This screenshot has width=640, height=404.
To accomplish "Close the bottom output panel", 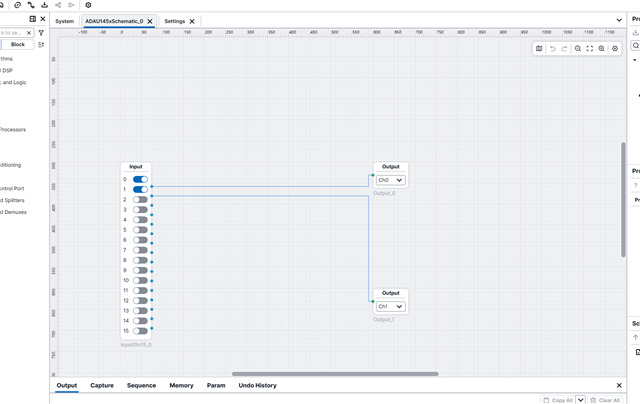I will pos(619,385).
